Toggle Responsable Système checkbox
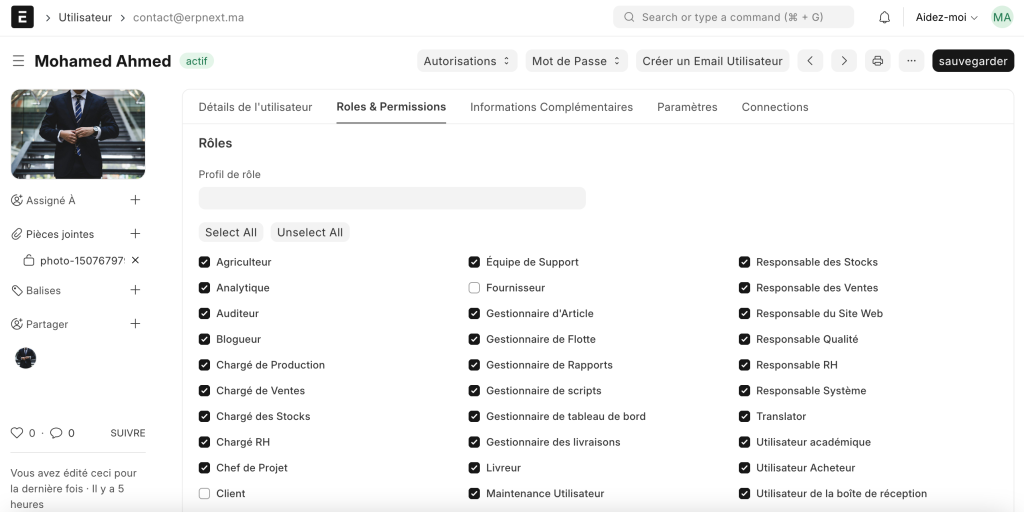The image size is (1024, 512). (x=744, y=391)
